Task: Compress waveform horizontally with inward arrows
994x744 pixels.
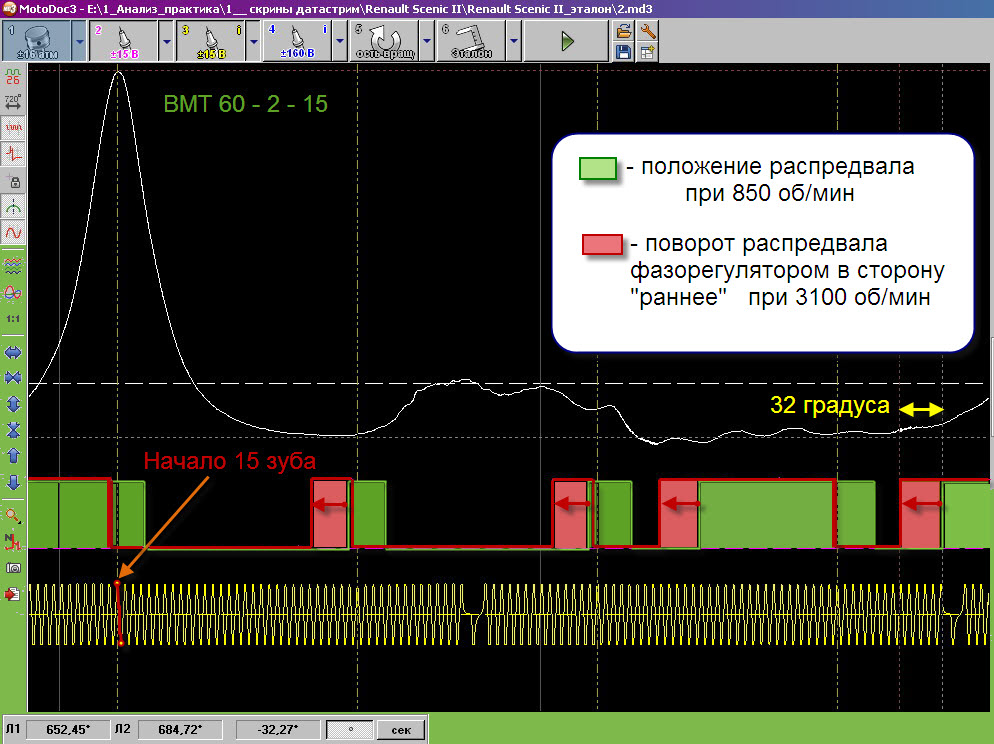Action: [x=13, y=378]
